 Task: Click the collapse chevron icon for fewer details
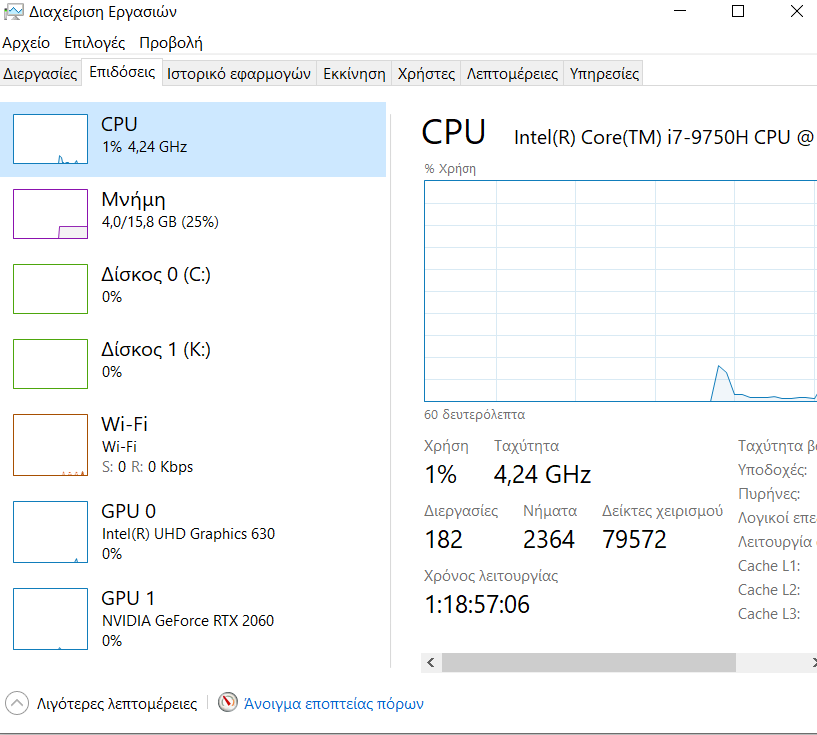(17, 703)
